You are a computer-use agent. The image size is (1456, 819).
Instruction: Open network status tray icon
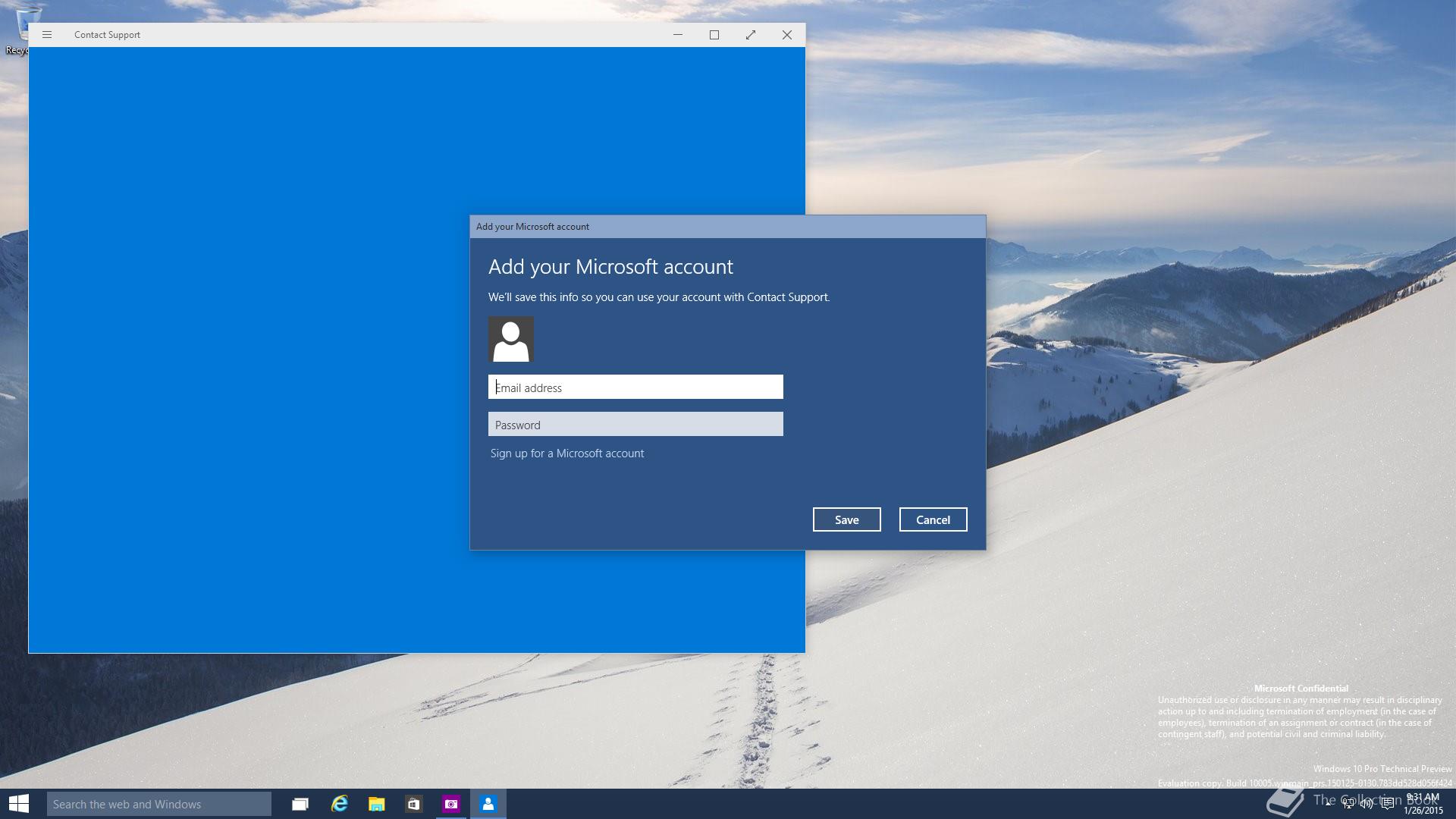click(1348, 804)
